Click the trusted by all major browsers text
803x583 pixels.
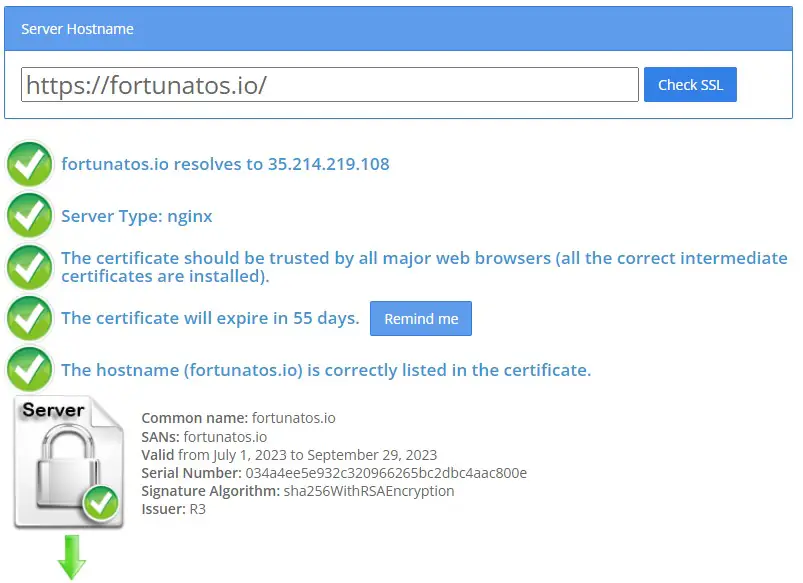click(424, 267)
